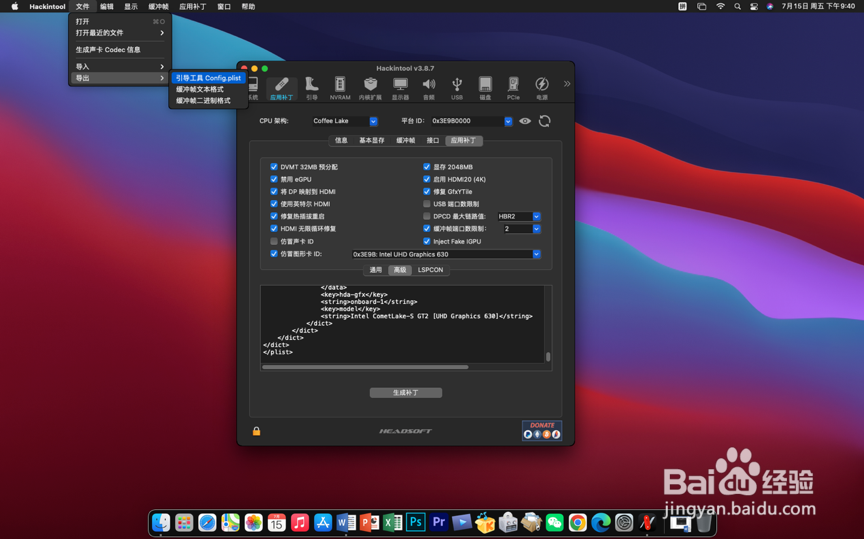
Task: Toggle Inject Fake IGPU checkbox
Action: pyautogui.click(x=426, y=241)
